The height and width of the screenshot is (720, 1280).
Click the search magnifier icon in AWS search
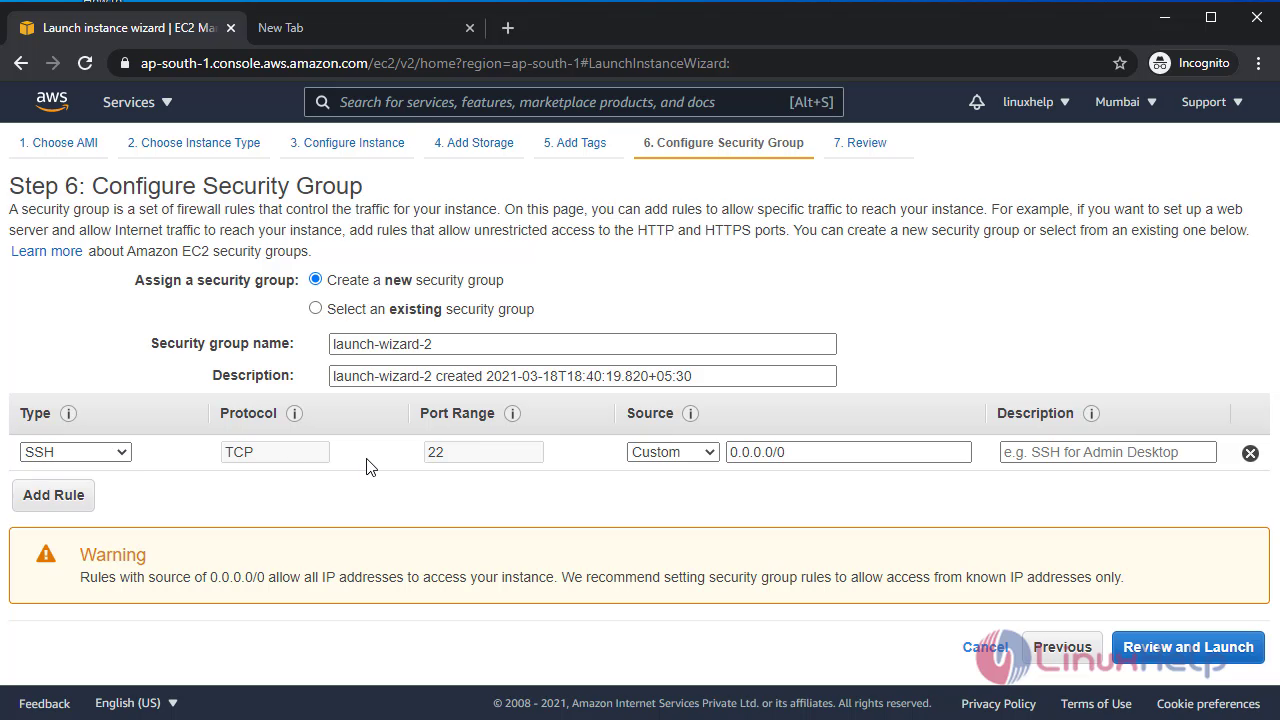click(322, 102)
